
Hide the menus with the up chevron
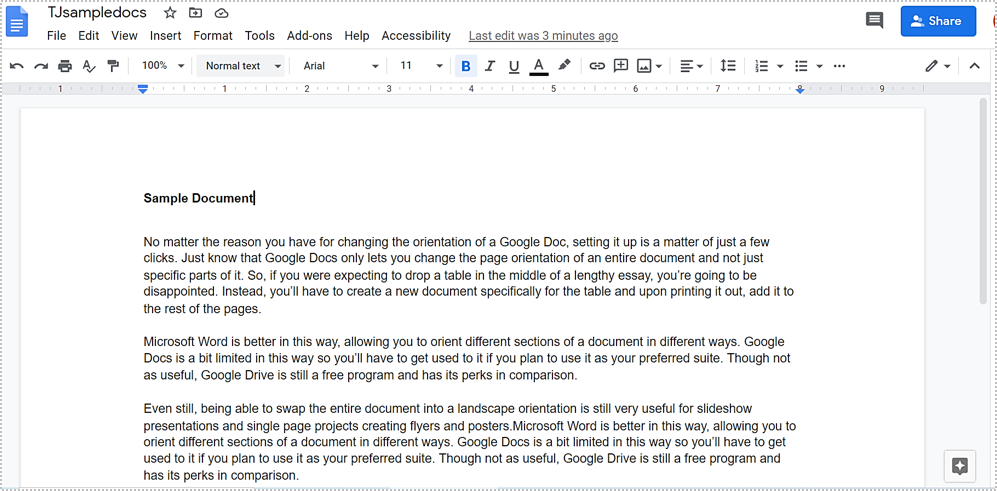pos(974,66)
